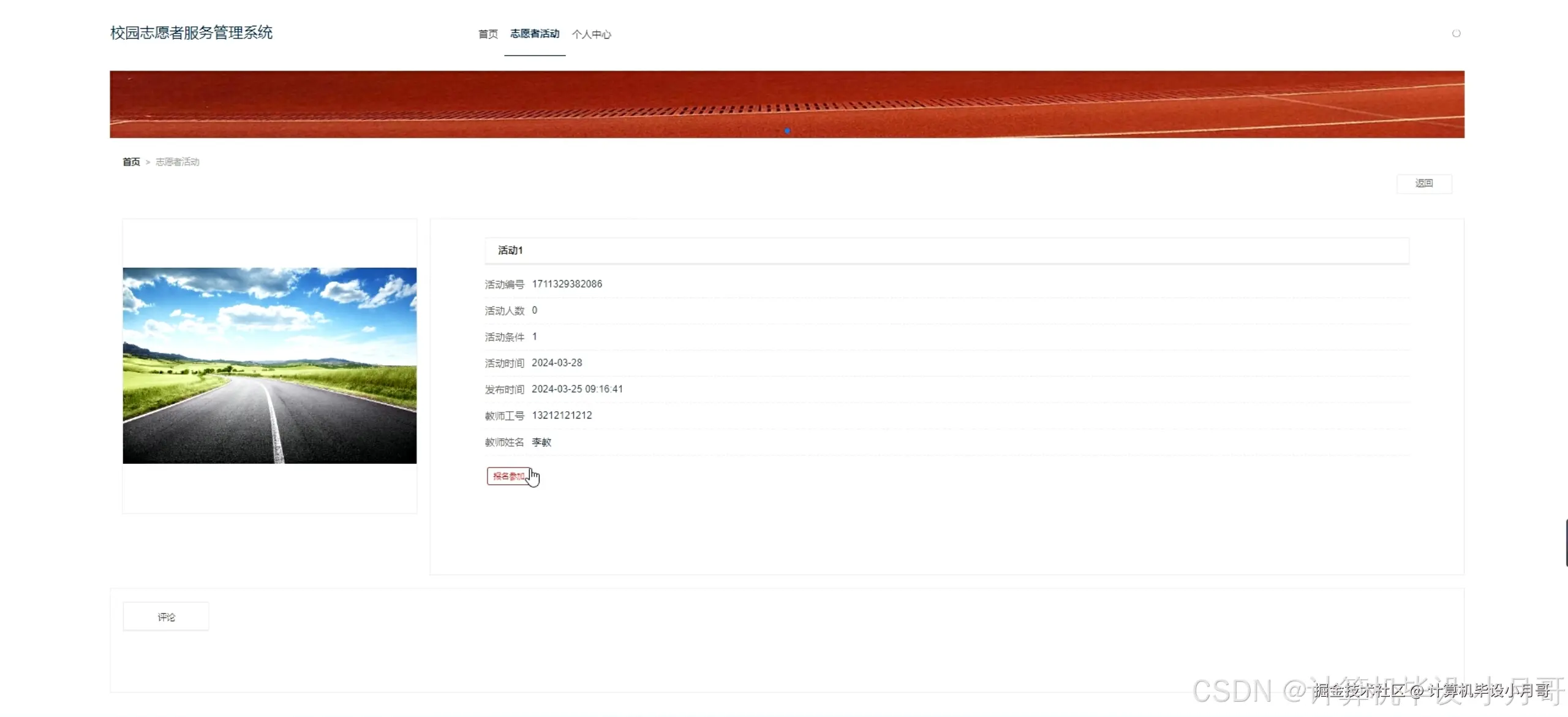Select the 志愿者活动 navigation tab
Screen dimensions: 1568x717
(x=534, y=34)
